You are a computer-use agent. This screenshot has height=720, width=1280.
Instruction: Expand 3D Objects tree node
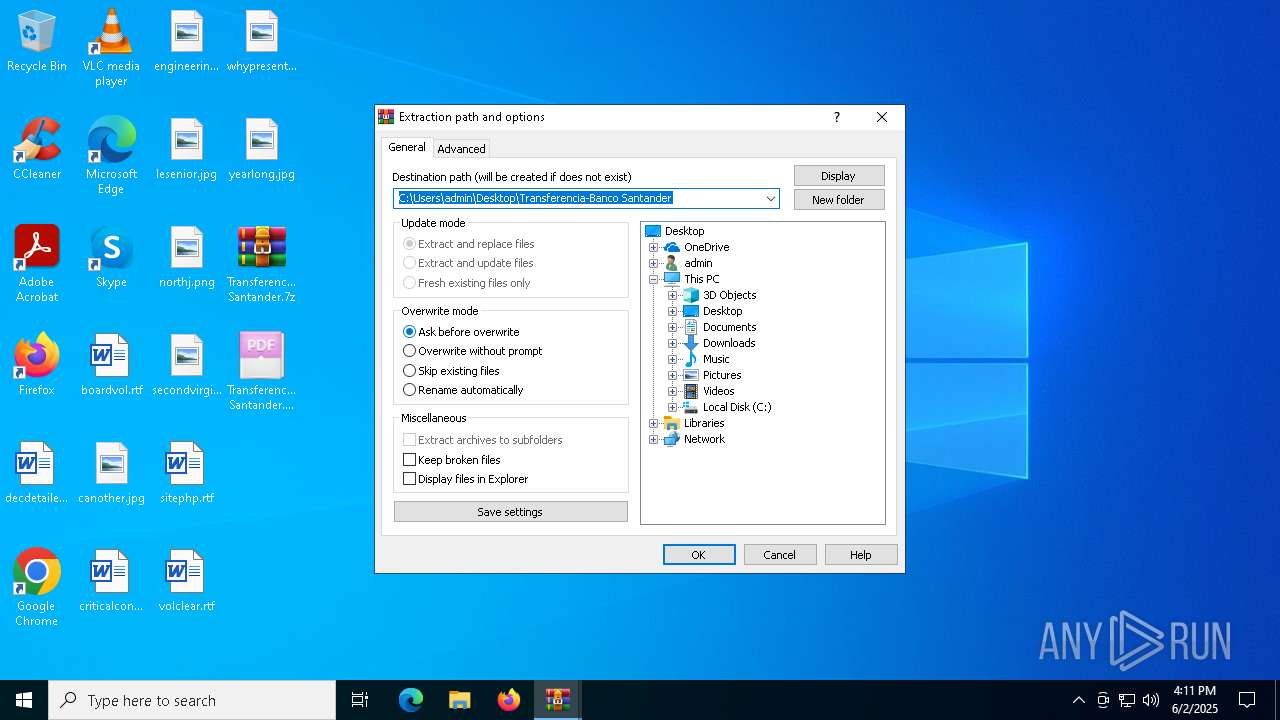pyautogui.click(x=673, y=295)
